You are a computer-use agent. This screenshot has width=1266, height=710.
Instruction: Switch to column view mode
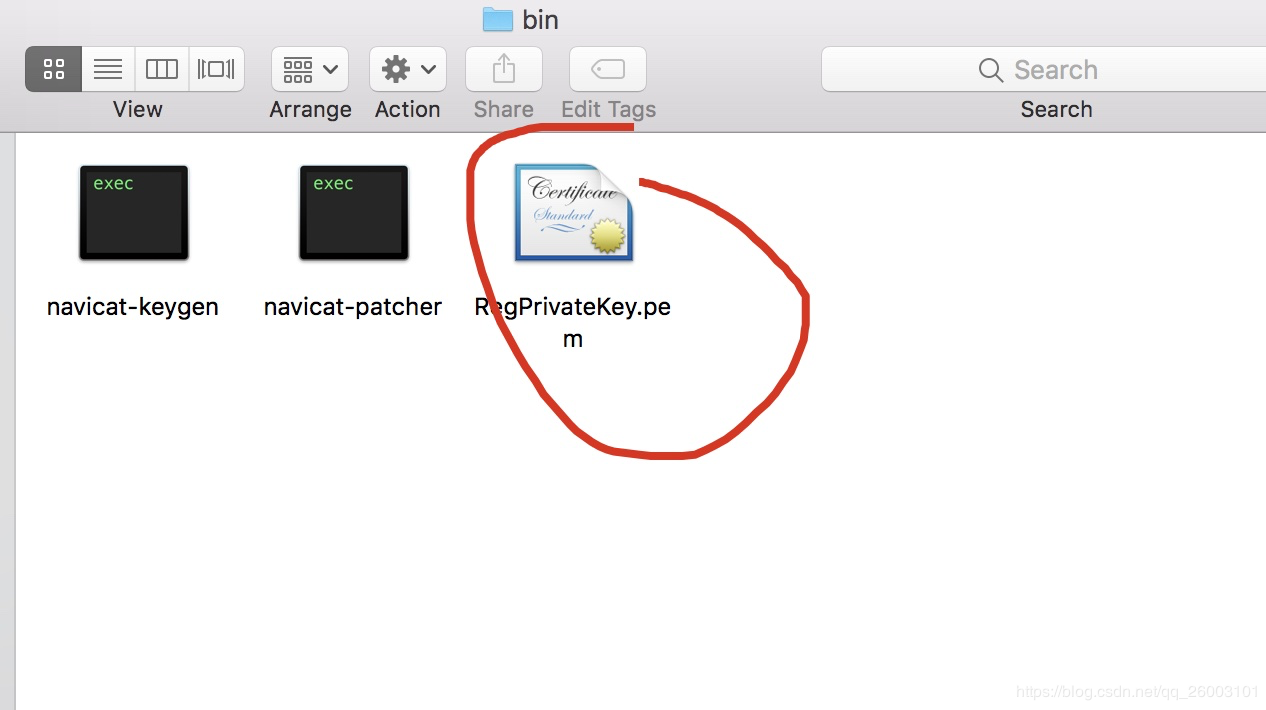coord(162,69)
